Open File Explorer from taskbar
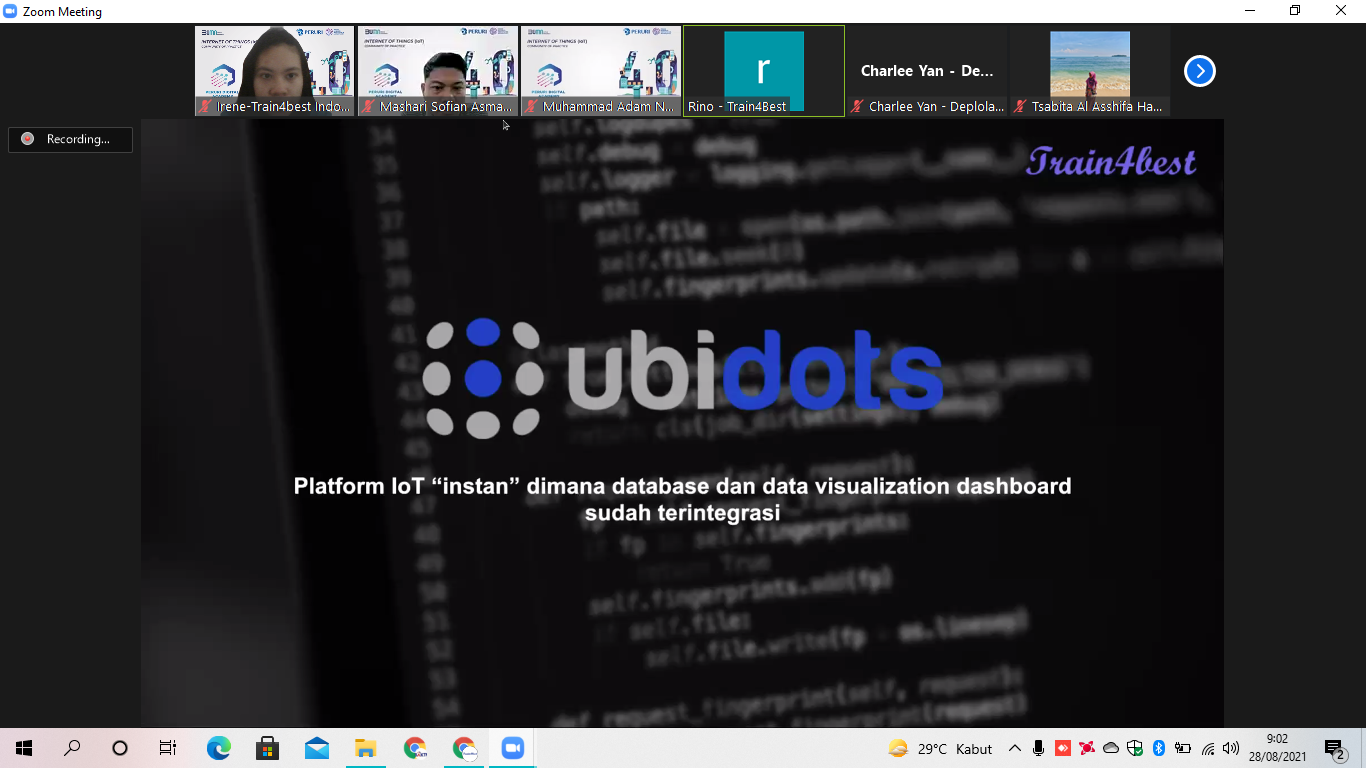Screen dimensions: 1366x768 point(366,748)
